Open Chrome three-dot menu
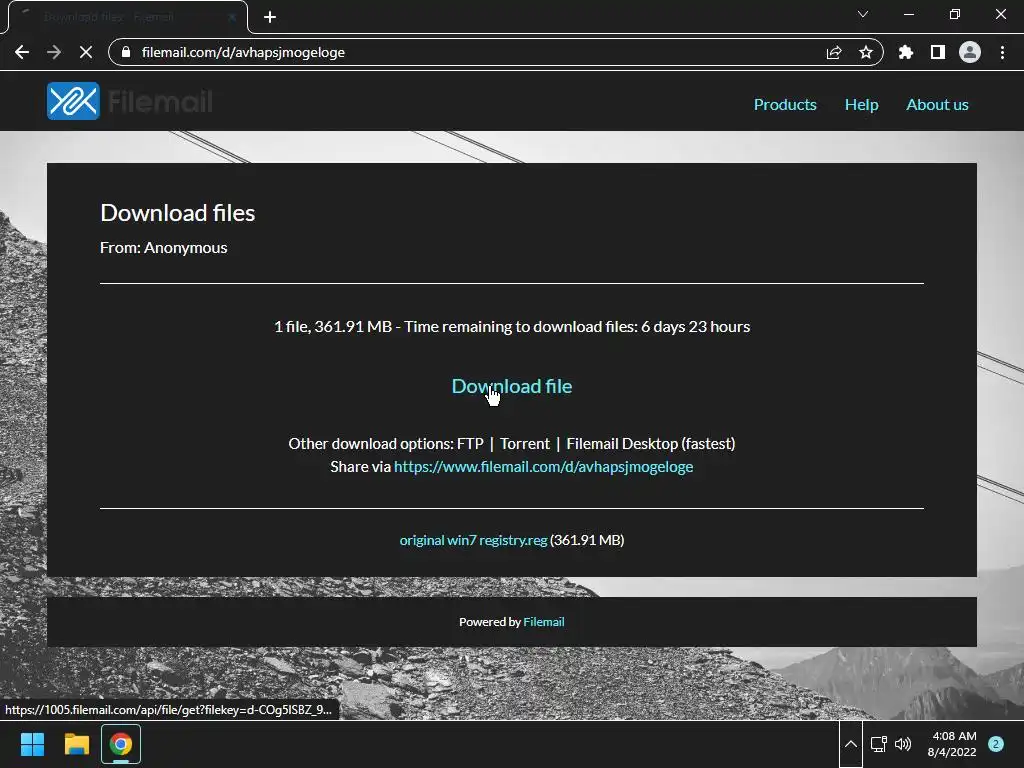Viewport: 1024px width, 768px height. click(x=1002, y=52)
